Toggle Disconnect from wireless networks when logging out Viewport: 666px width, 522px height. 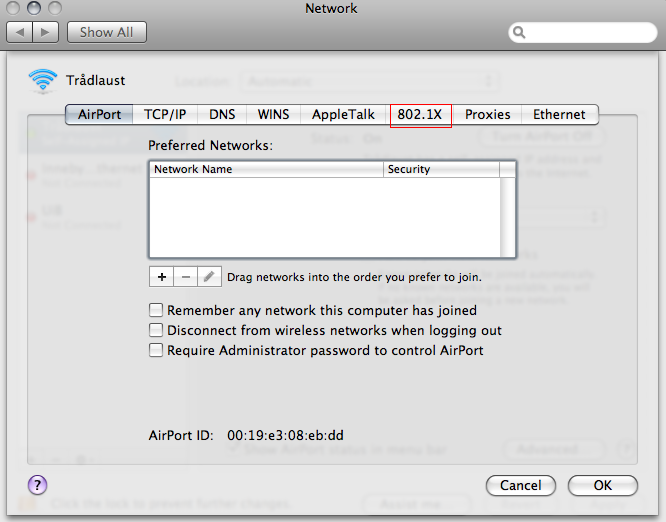pyautogui.click(x=156, y=330)
